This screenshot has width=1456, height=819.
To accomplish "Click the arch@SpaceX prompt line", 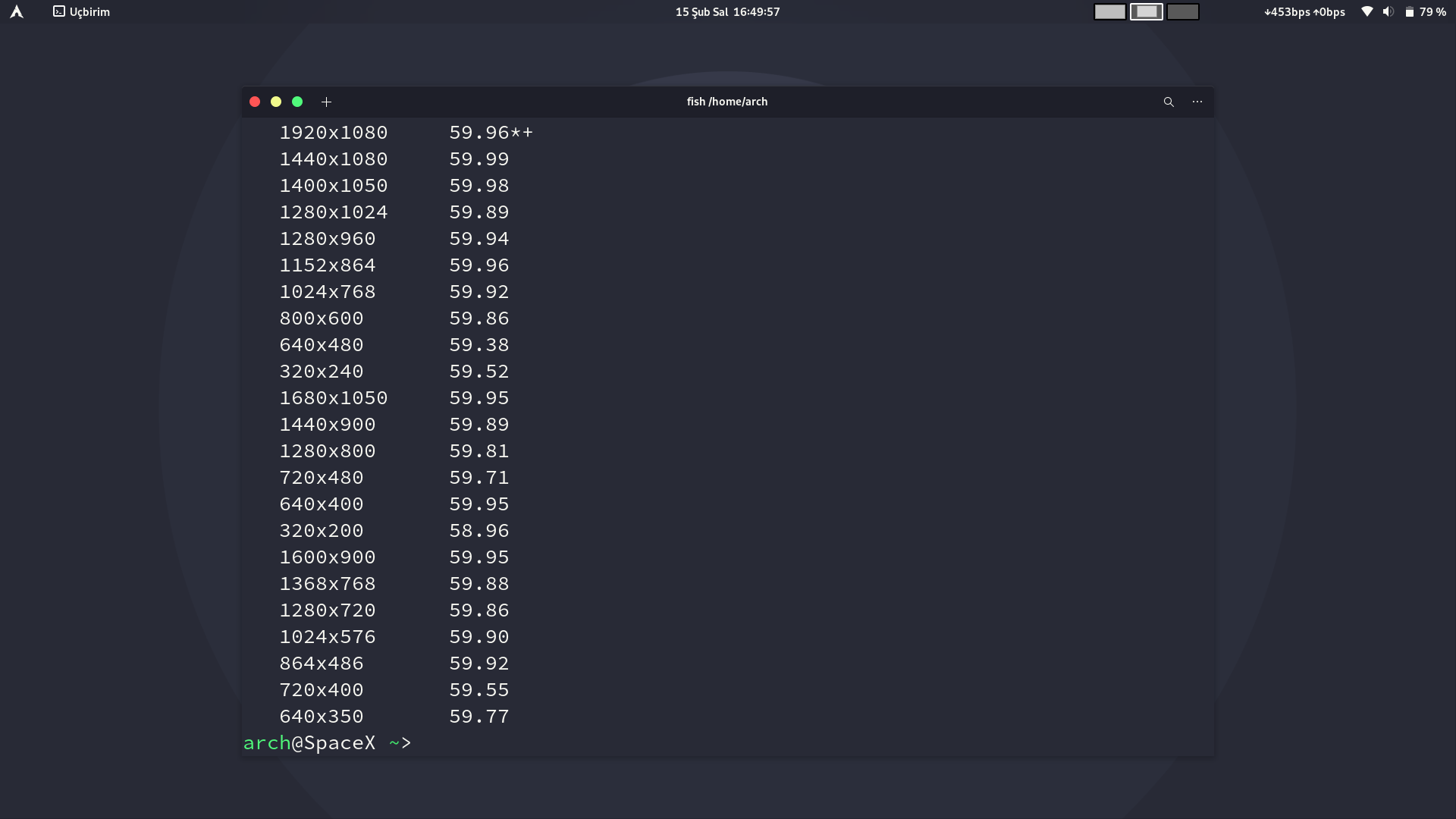I will point(327,743).
